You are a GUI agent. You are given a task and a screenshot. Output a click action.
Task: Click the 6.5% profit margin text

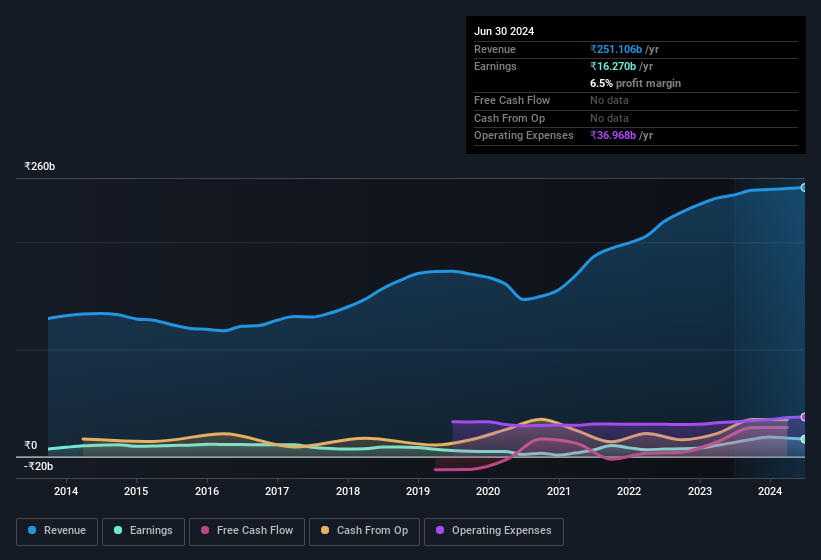[x=635, y=83]
